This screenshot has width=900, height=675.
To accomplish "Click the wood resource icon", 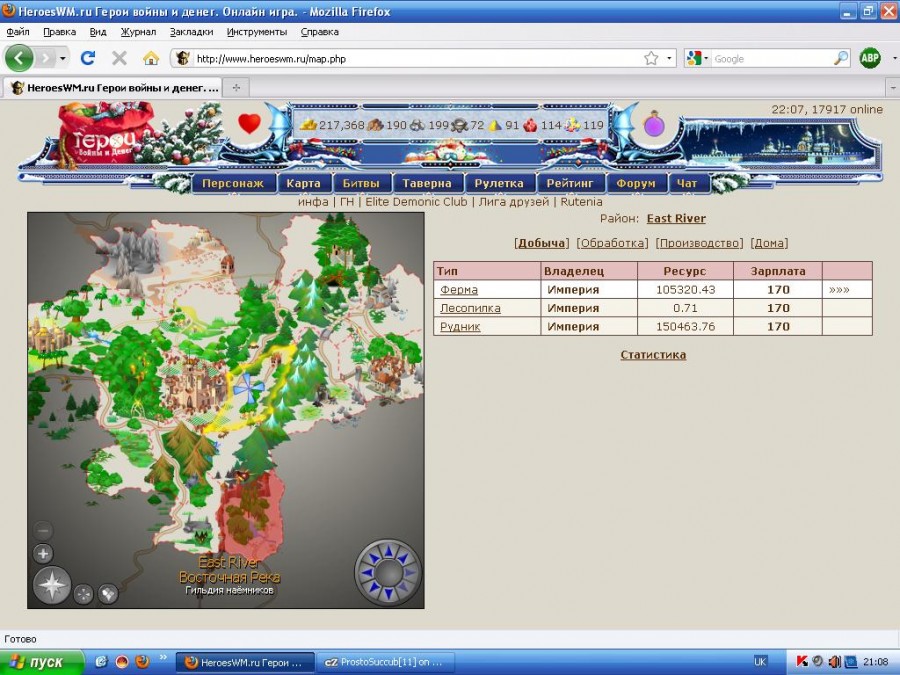I will pyautogui.click(x=375, y=125).
